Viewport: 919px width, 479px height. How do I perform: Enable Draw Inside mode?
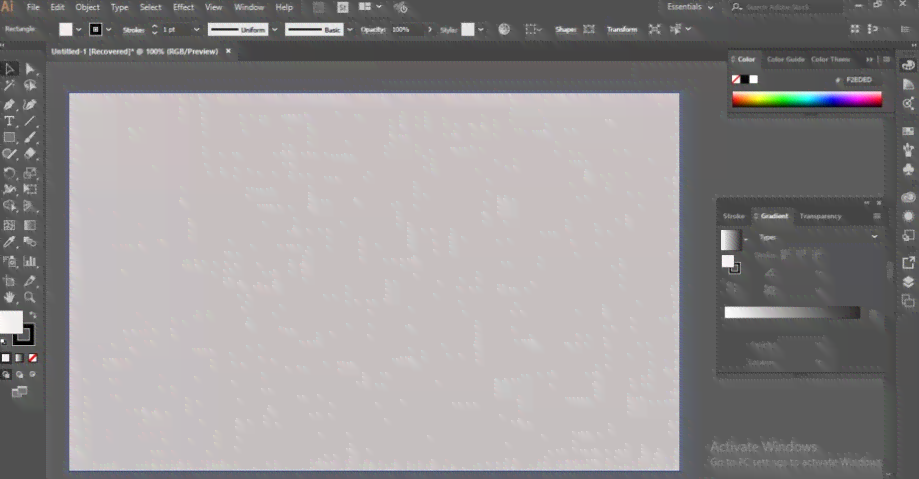click(33, 375)
